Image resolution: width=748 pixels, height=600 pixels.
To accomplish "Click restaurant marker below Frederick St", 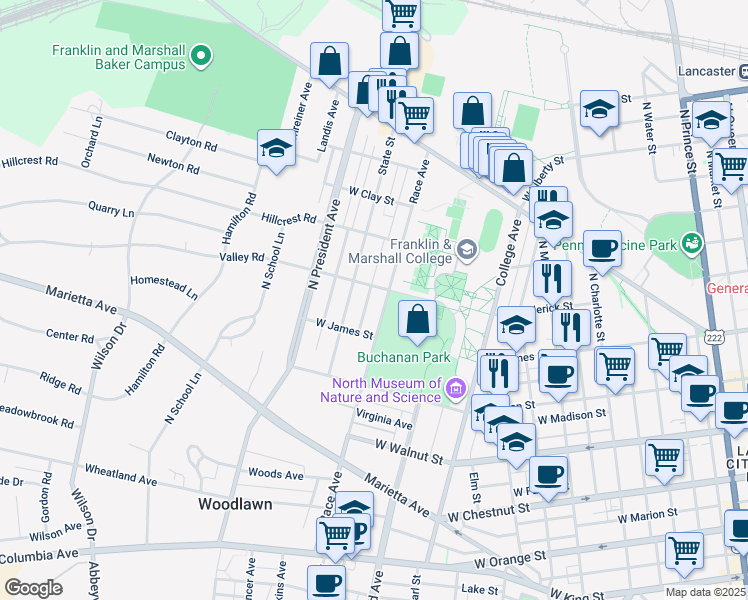I will (571, 328).
